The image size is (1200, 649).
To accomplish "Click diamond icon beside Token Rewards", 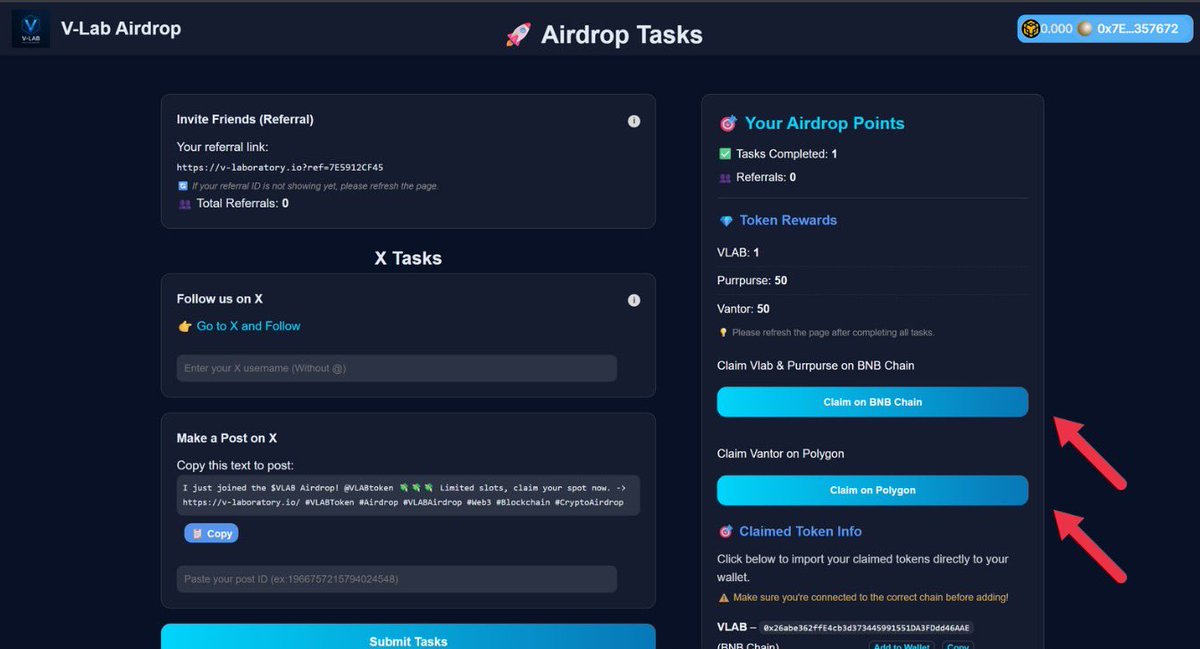I will coord(726,221).
